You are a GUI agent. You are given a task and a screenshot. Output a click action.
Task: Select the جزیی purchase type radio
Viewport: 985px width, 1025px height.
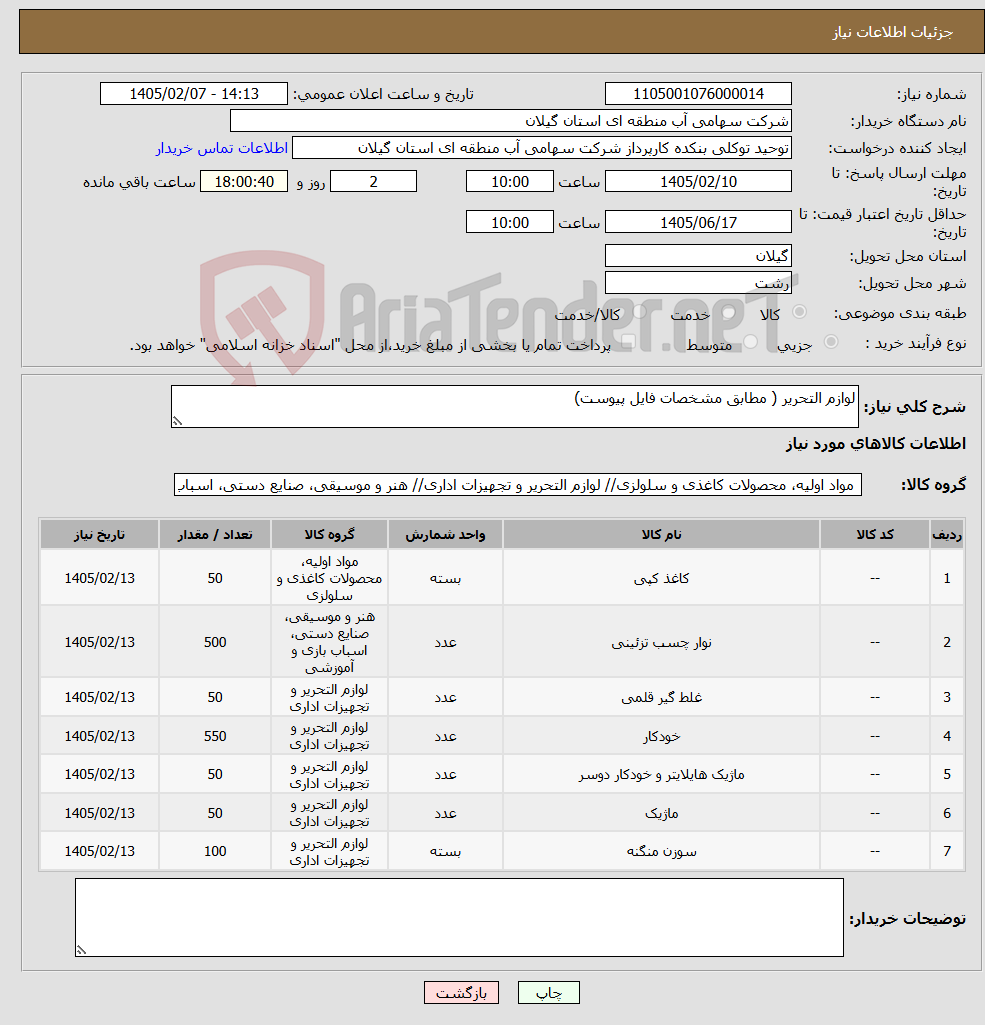click(x=831, y=342)
